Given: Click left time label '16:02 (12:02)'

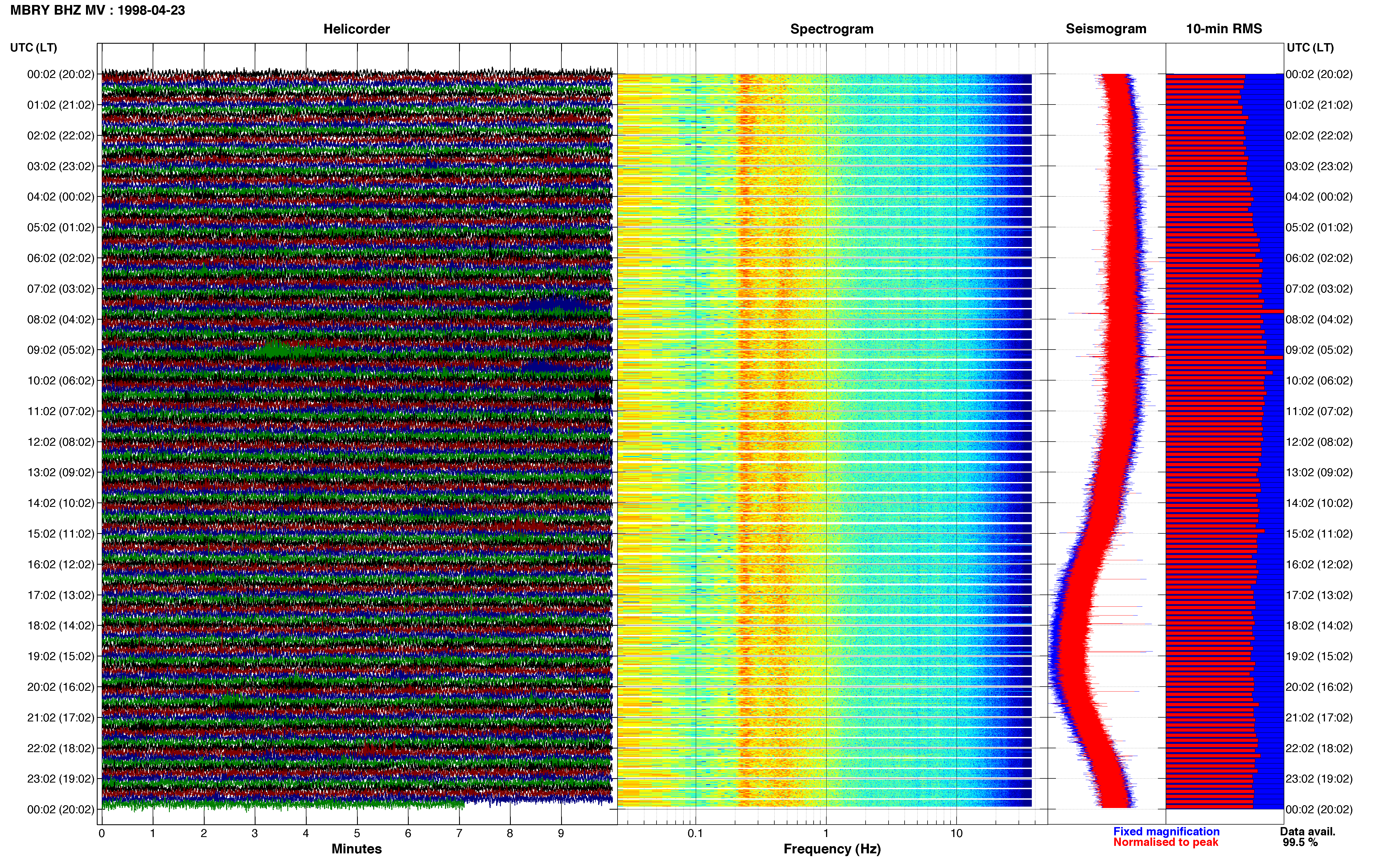Looking at the screenshot, I should [x=61, y=564].
